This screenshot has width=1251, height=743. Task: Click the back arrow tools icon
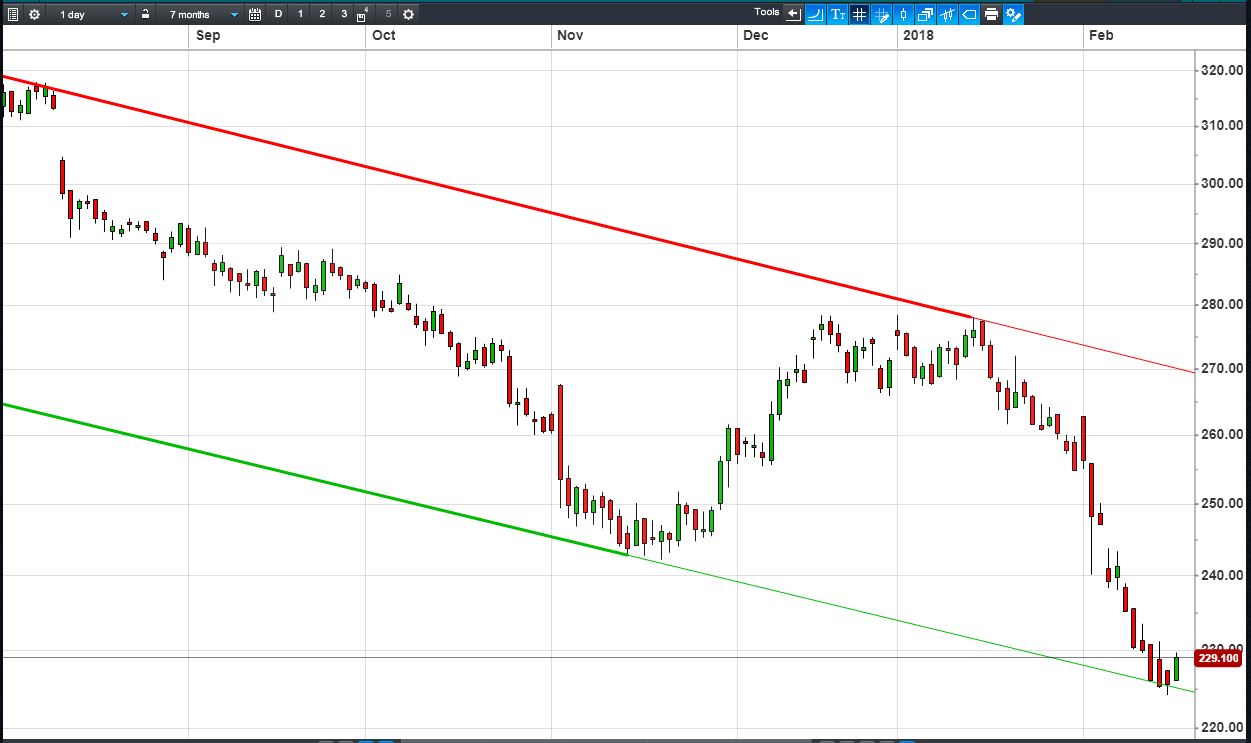pyautogui.click(x=794, y=14)
